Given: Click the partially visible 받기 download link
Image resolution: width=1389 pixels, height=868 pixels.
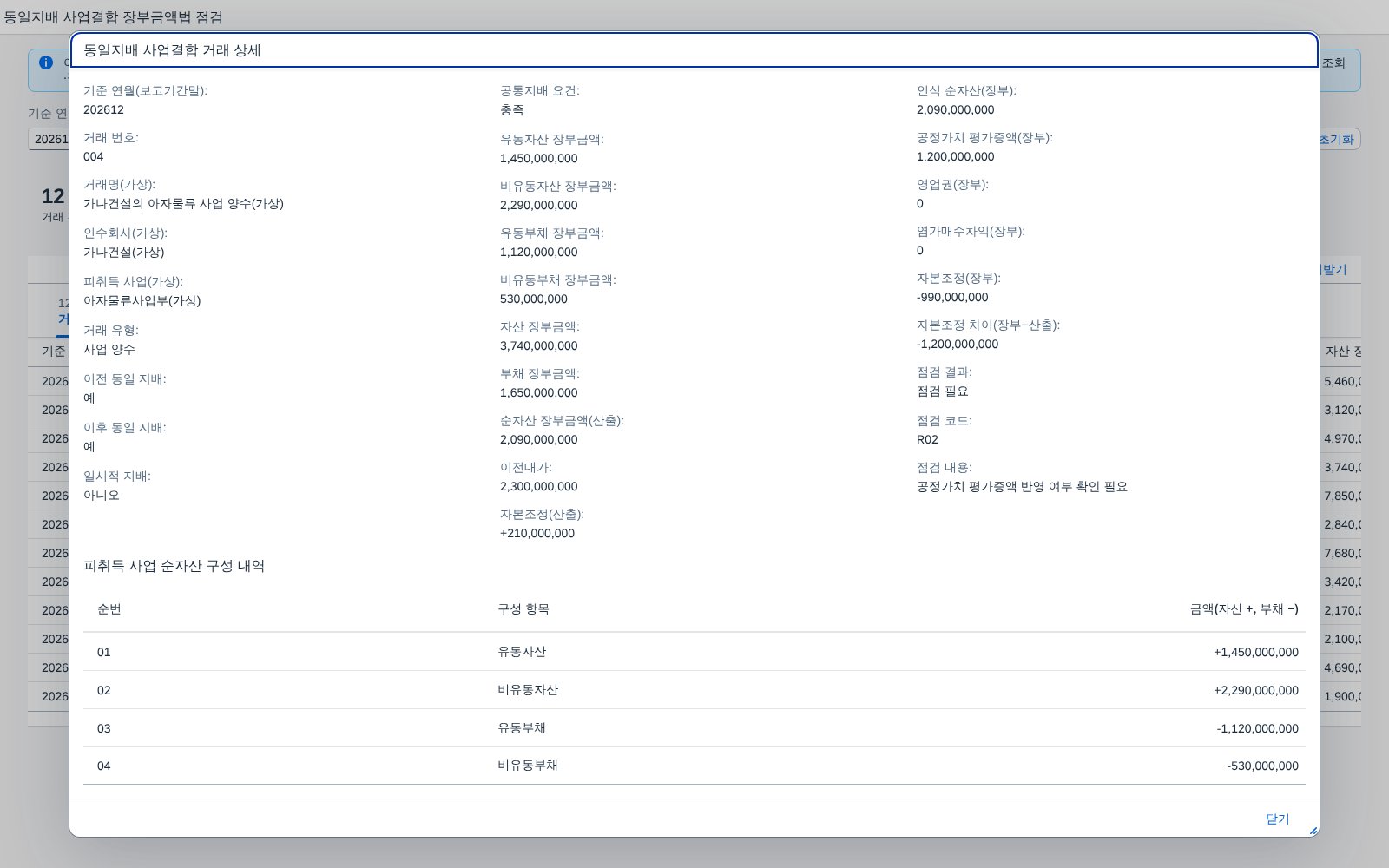Looking at the screenshot, I should coord(1333,270).
